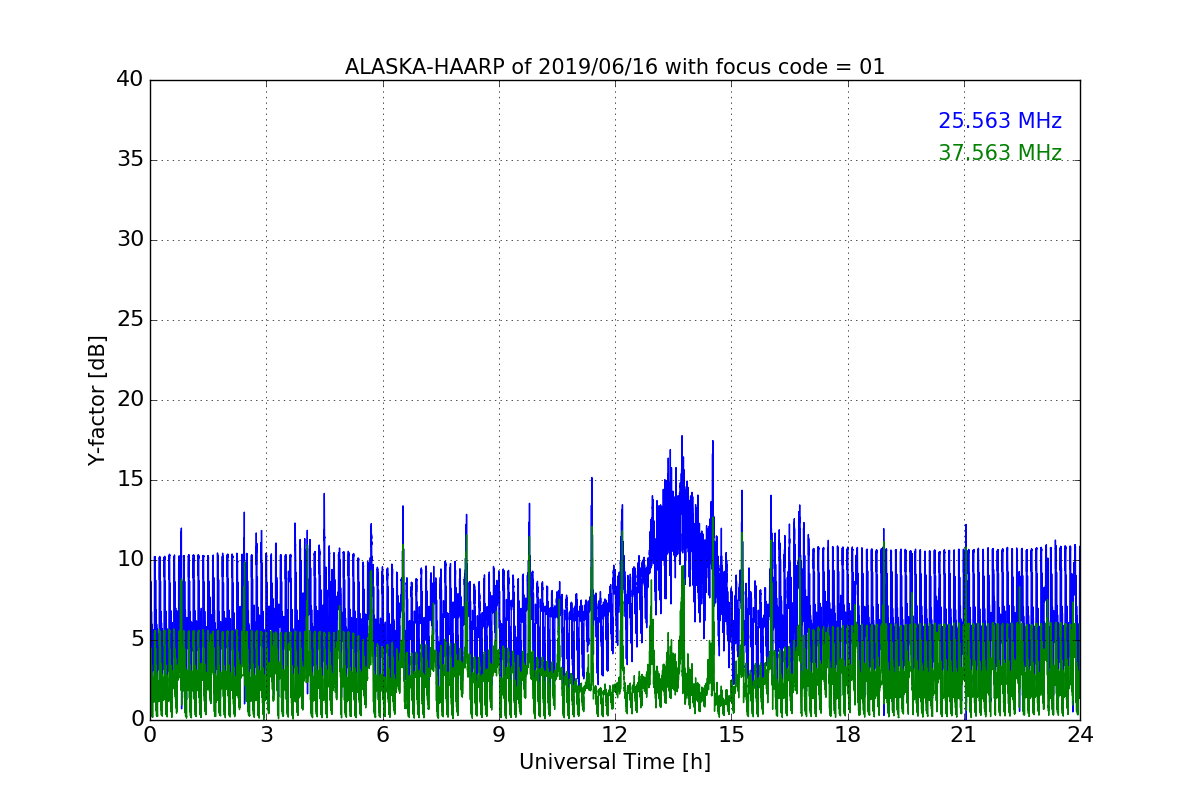Click the Y-factor [dB] axis label

coord(97,400)
